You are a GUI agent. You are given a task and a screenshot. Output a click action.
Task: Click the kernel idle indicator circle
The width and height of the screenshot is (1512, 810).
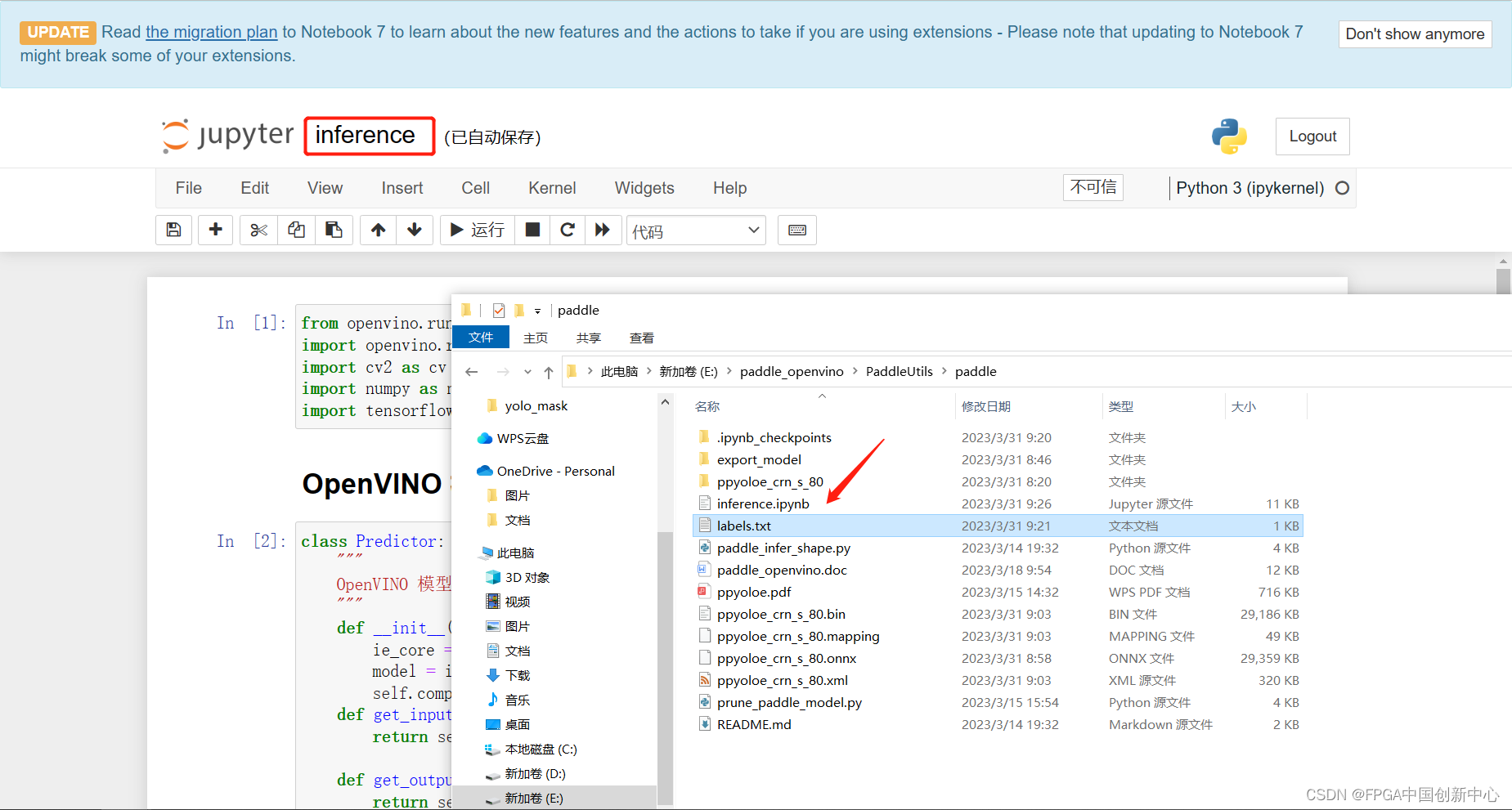coord(1342,188)
